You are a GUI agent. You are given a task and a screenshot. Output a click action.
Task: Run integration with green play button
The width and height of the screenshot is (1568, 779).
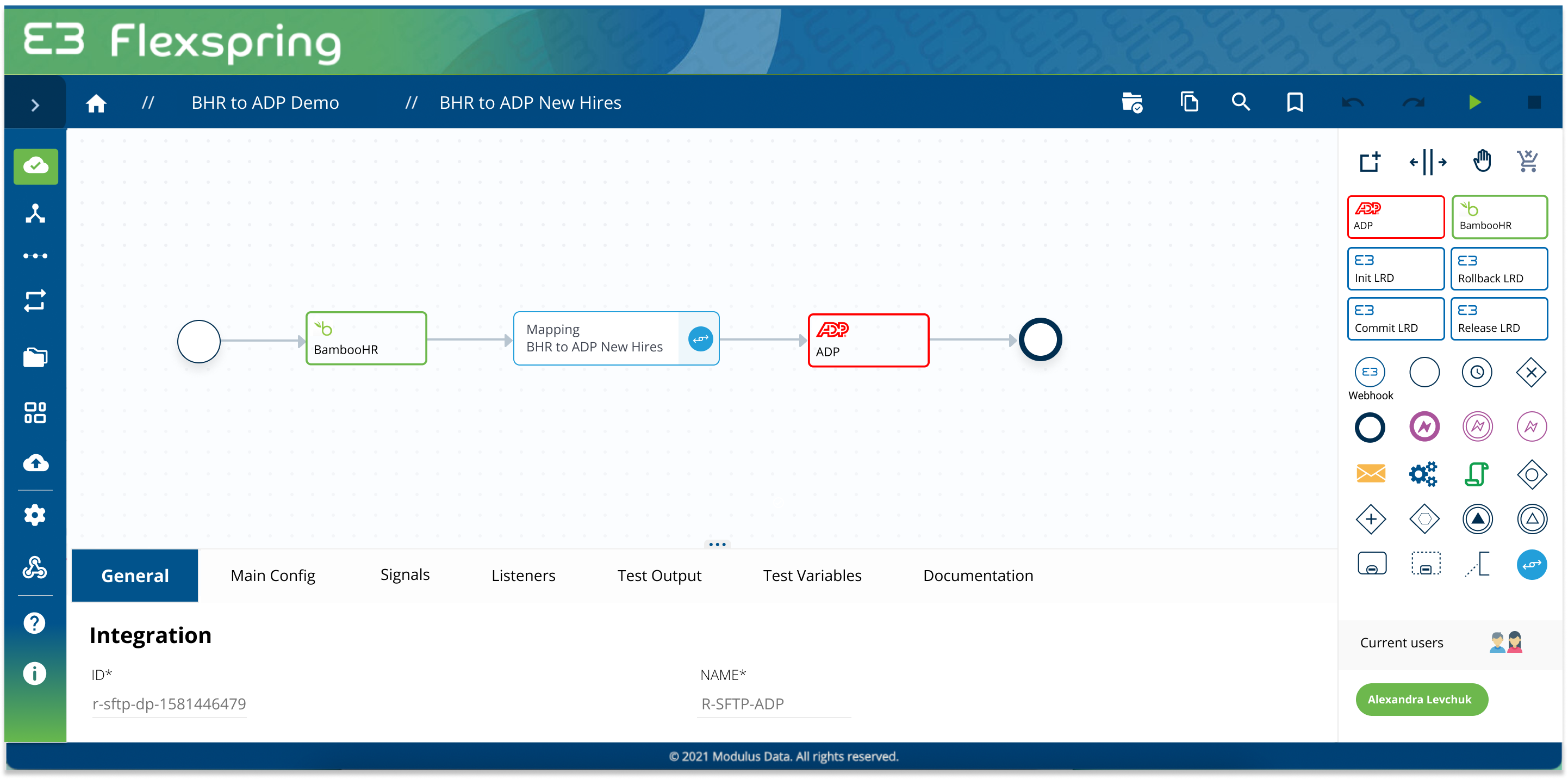pos(1474,102)
